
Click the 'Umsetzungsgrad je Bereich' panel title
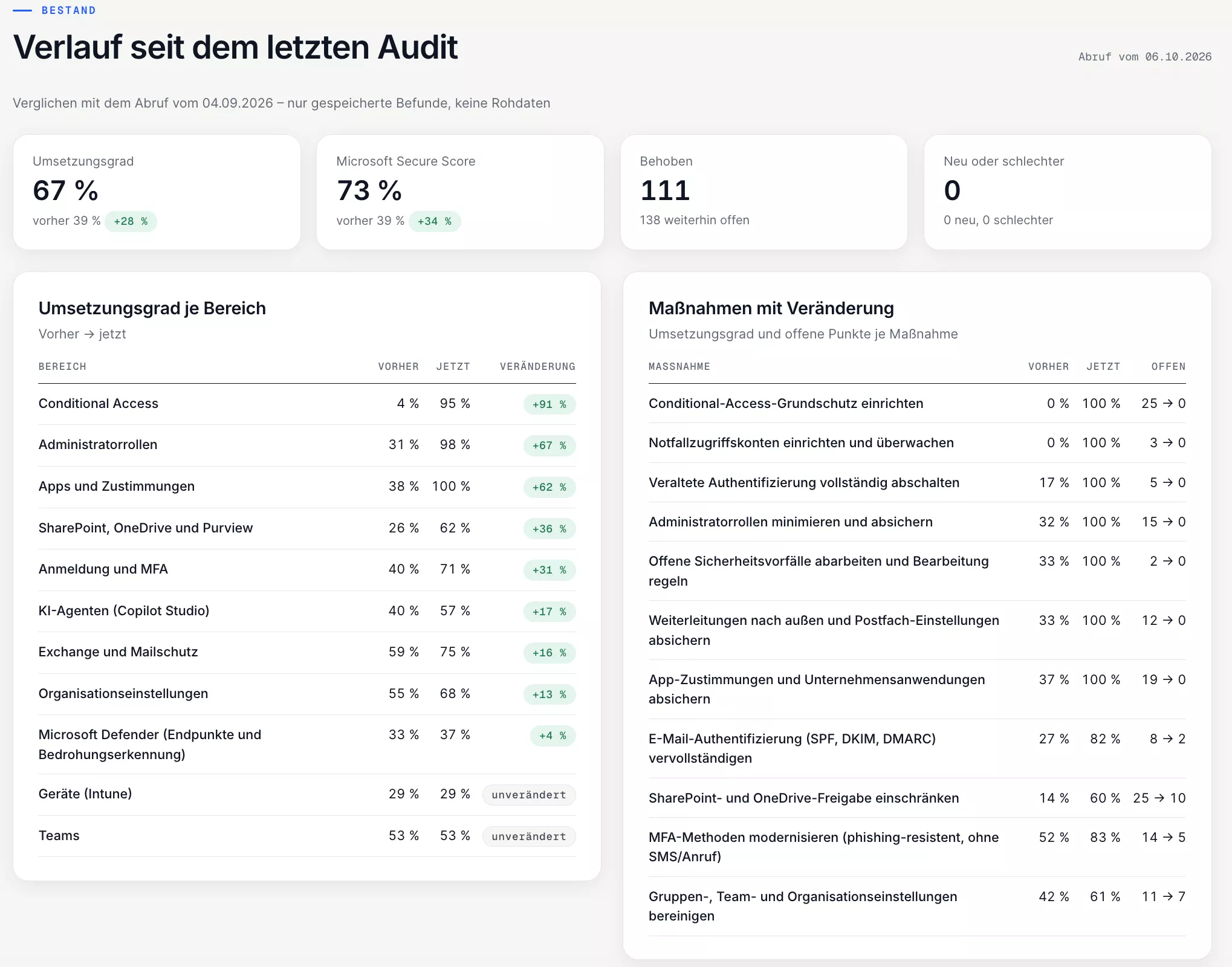tap(152, 308)
